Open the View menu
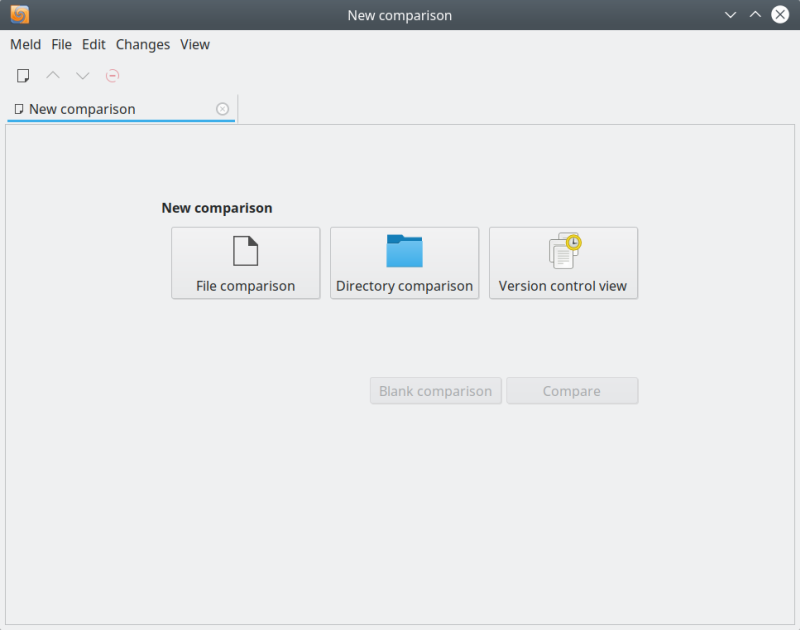This screenshot has width=800, height=630. 195,44
